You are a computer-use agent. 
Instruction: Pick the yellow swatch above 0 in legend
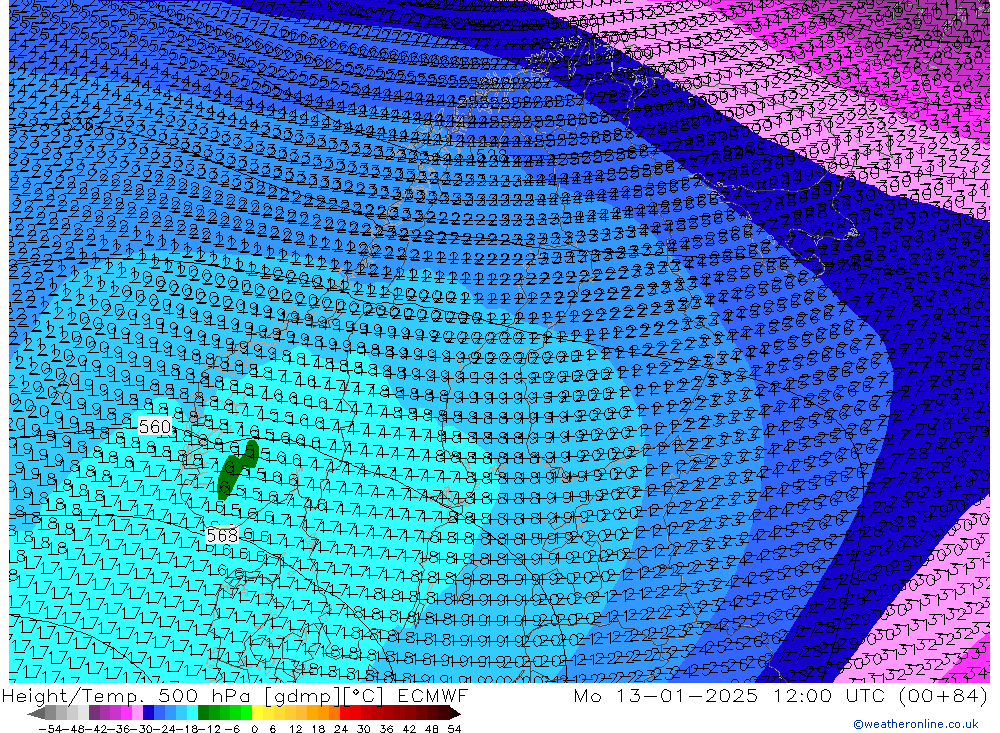coord(258,713)
